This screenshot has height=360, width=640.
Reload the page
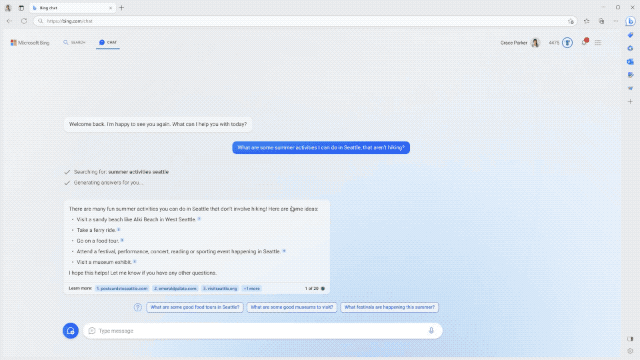[24, 21]
